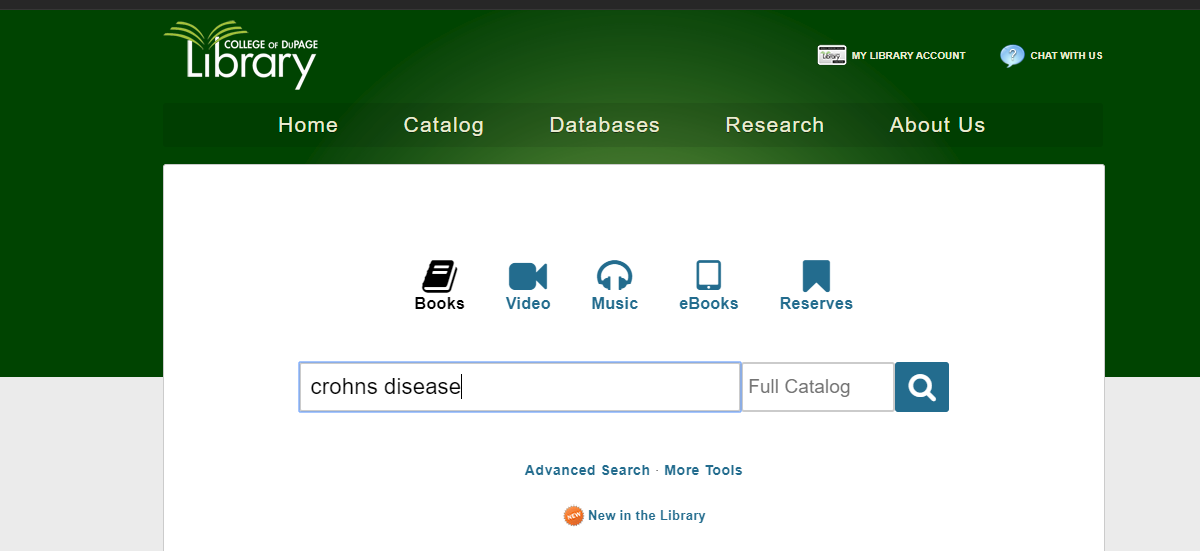
Task: Click the orange New badge icon
Action: click(573, 516)
